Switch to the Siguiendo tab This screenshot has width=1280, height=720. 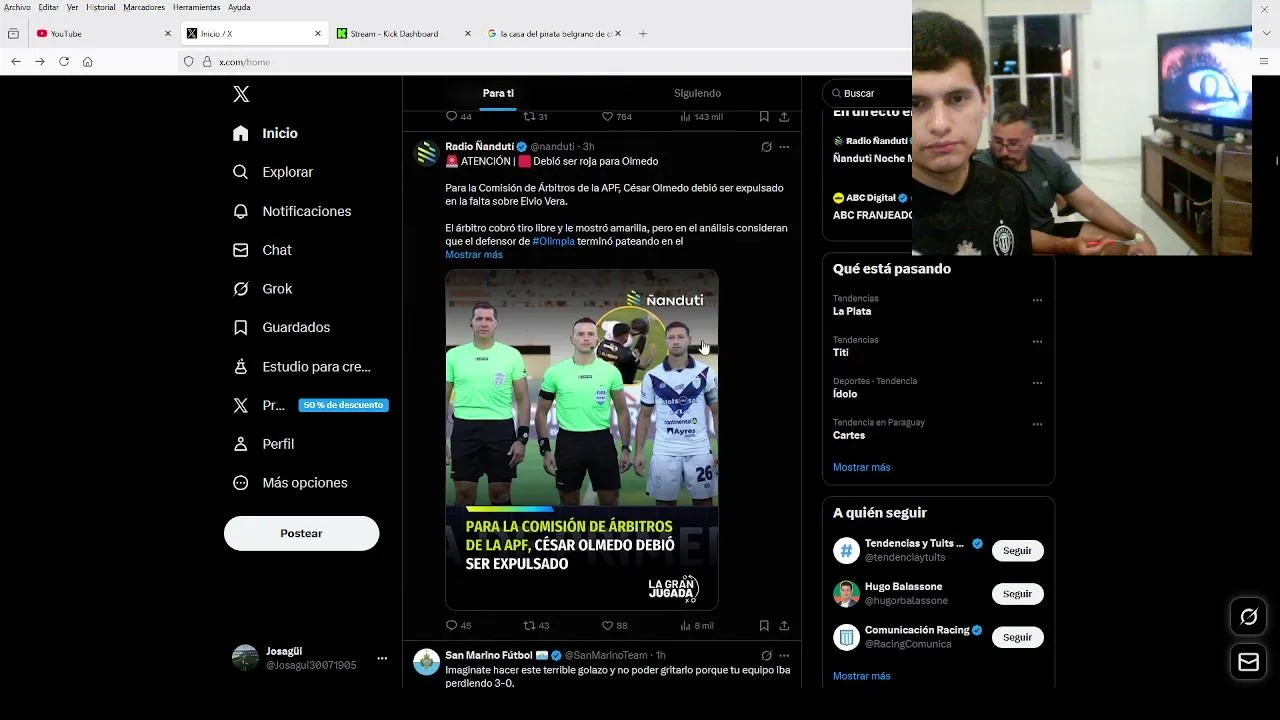697,93
